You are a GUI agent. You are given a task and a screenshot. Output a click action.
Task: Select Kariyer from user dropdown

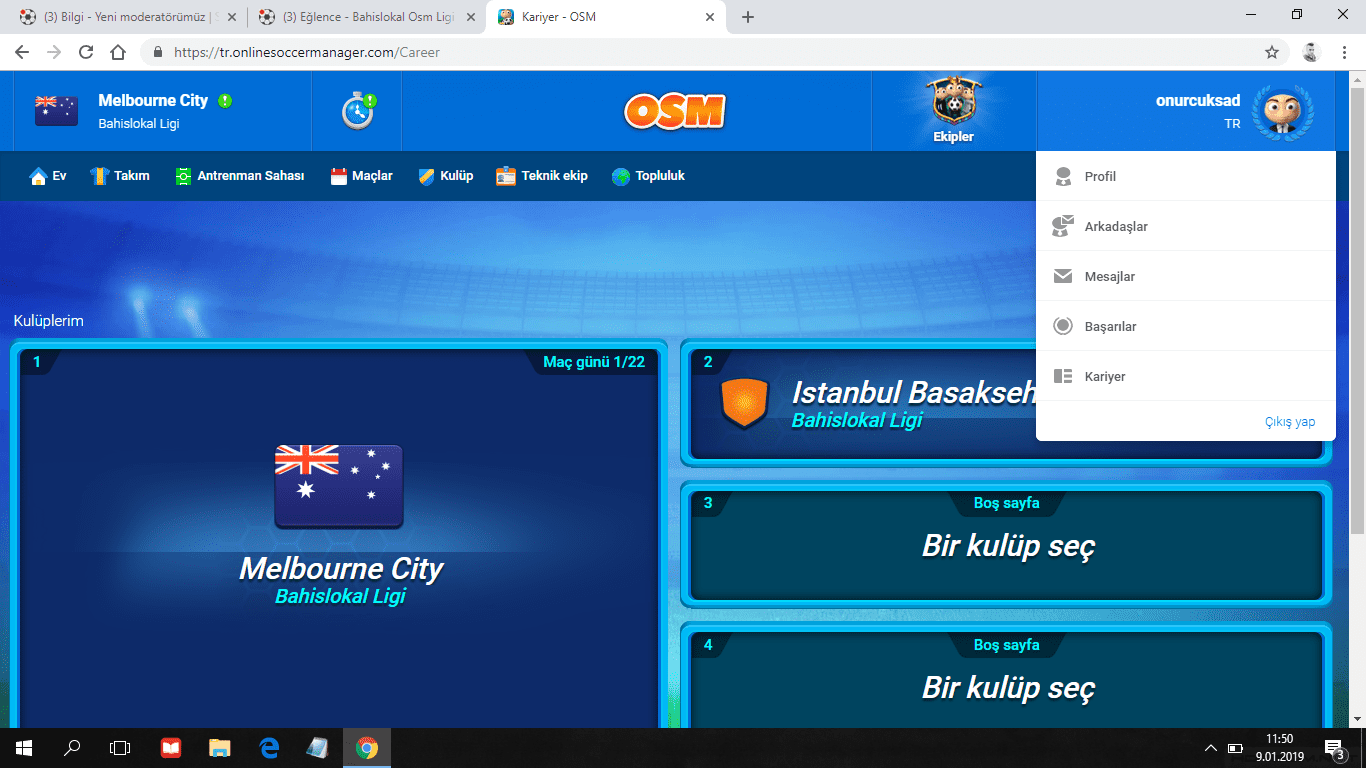tap(1186, 376)
